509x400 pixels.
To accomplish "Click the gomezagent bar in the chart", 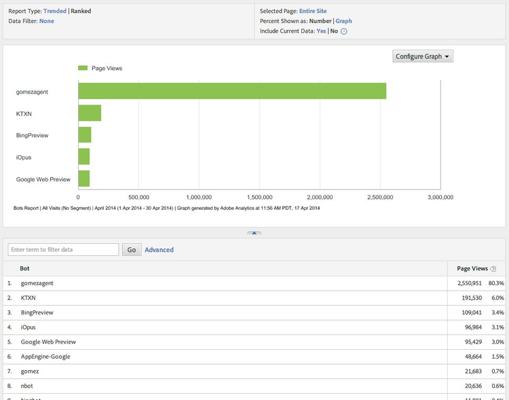I will pyautogui.click(x=232, y=91).
